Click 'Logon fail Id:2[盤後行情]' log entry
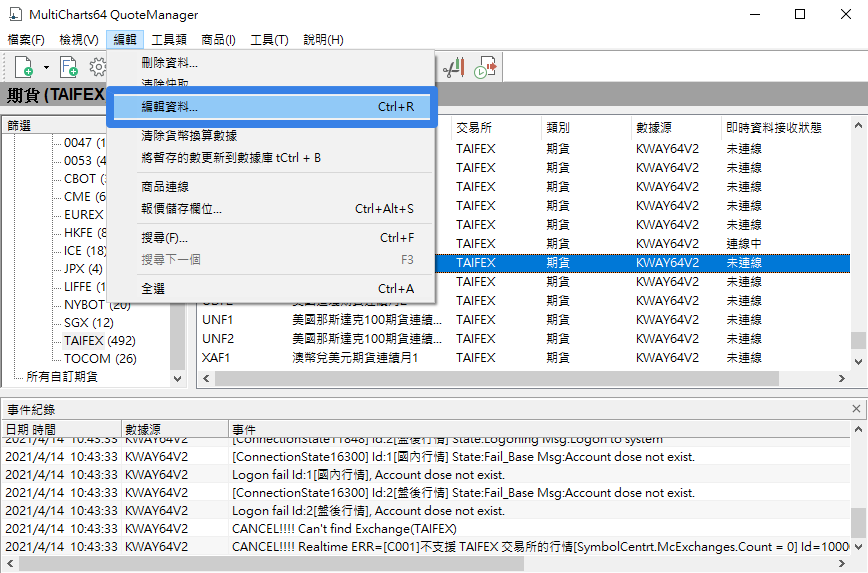 pos(368,511)
